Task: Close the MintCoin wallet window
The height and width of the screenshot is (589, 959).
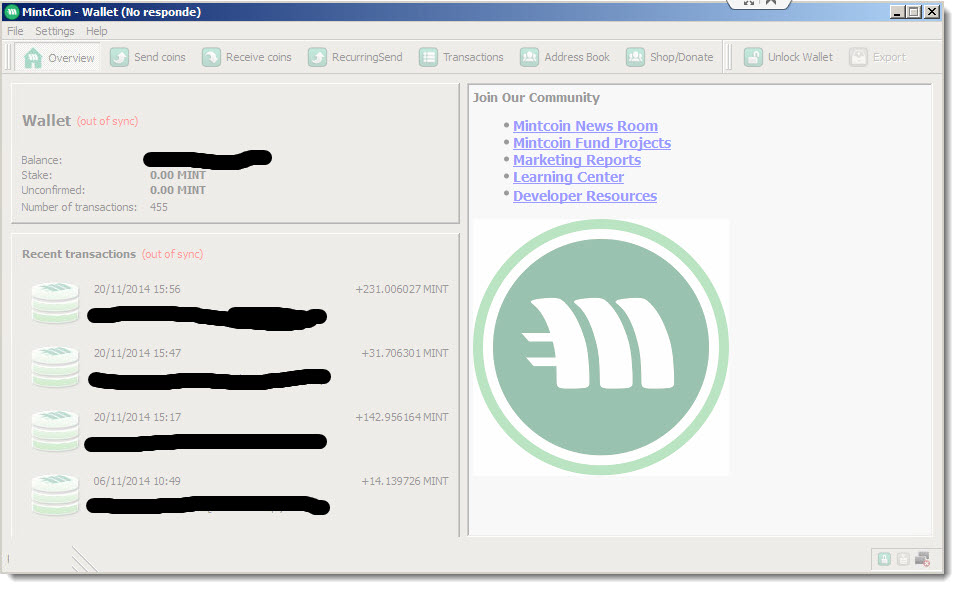Action: [x=931, y=12]
